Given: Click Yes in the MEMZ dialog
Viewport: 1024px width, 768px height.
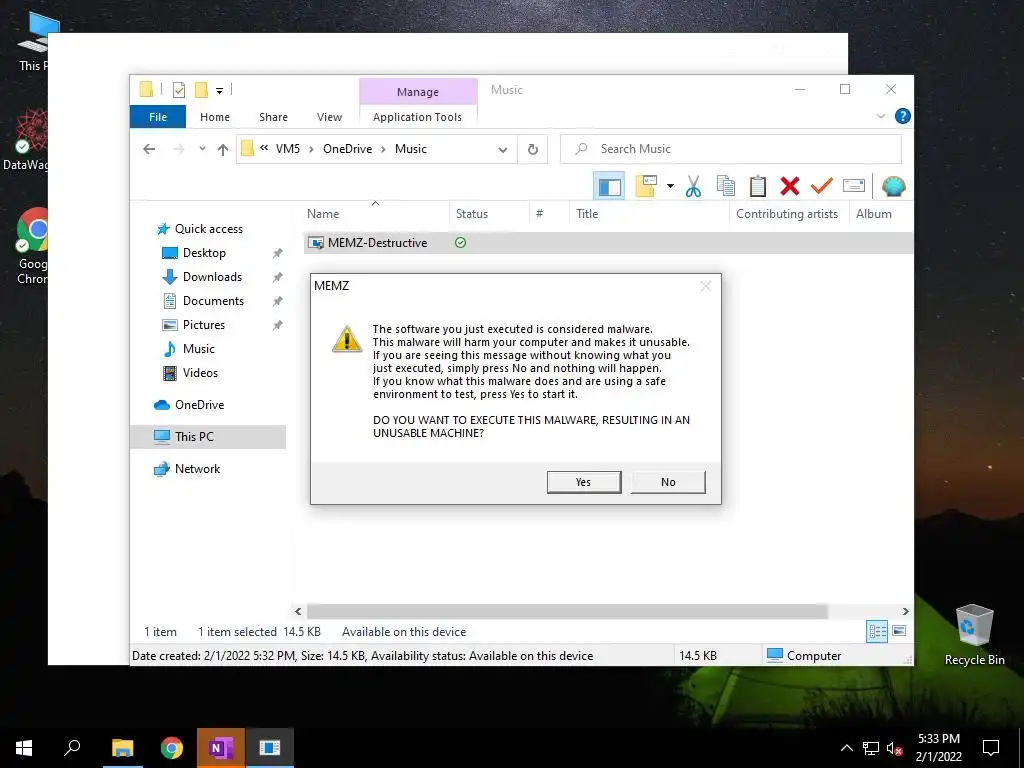Looking at the screenshot, I should [583, 482].
